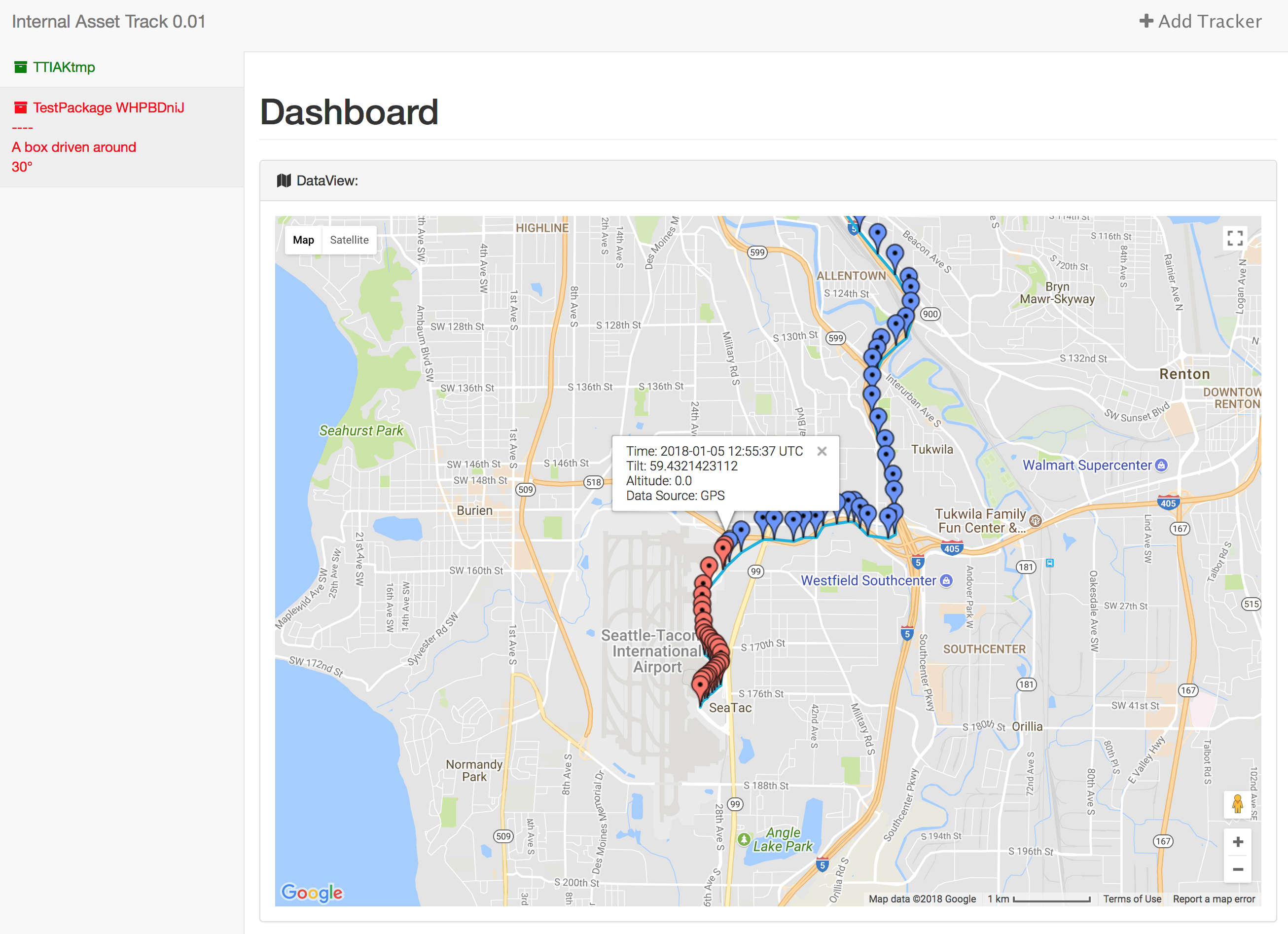The width and height of the screenshot is (1288, 934).
Task: Zoom in on the map
Action: coord(1238,842)
